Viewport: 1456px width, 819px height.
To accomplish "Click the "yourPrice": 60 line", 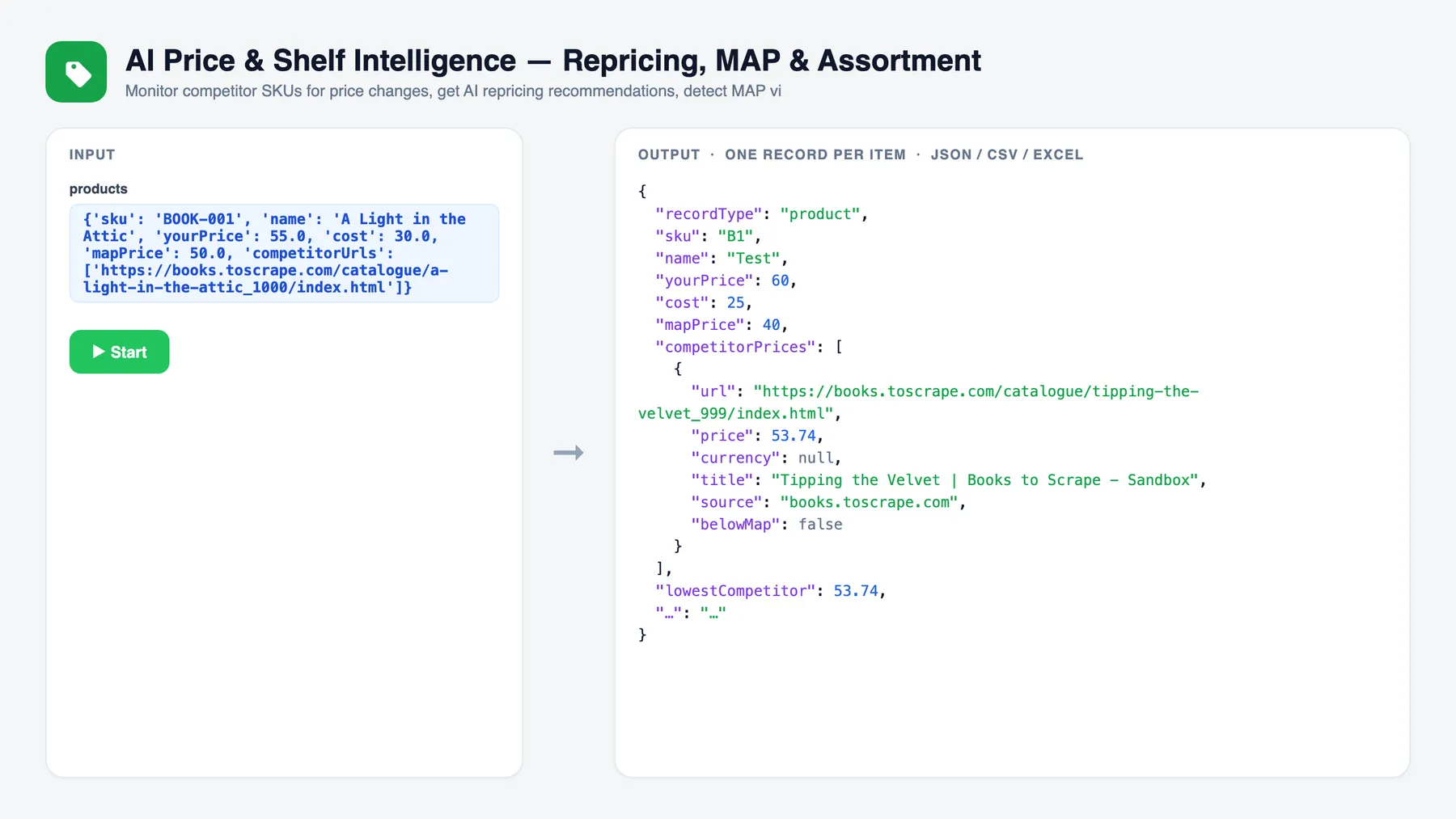I will pos(726,281).
